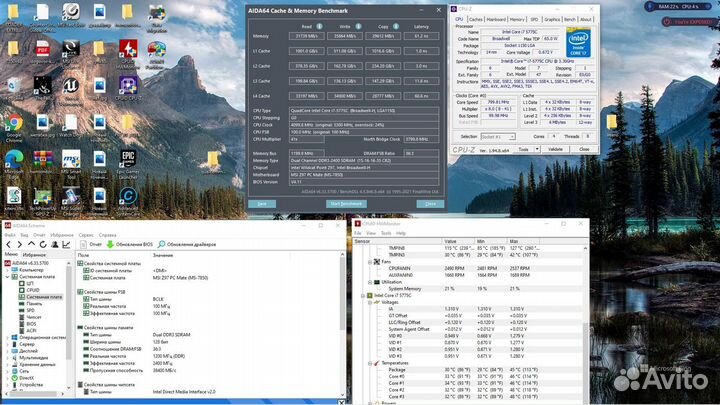Click the Отчет toolbar button with page icon
Viewport: 720px width, 405px height.
coord(90,244)
